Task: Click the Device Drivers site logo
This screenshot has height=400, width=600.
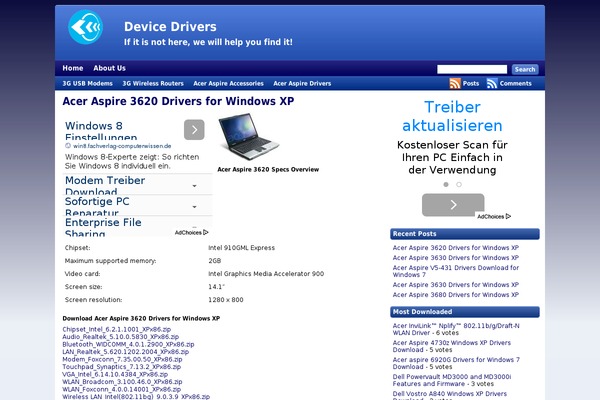Action: (85, 27)
